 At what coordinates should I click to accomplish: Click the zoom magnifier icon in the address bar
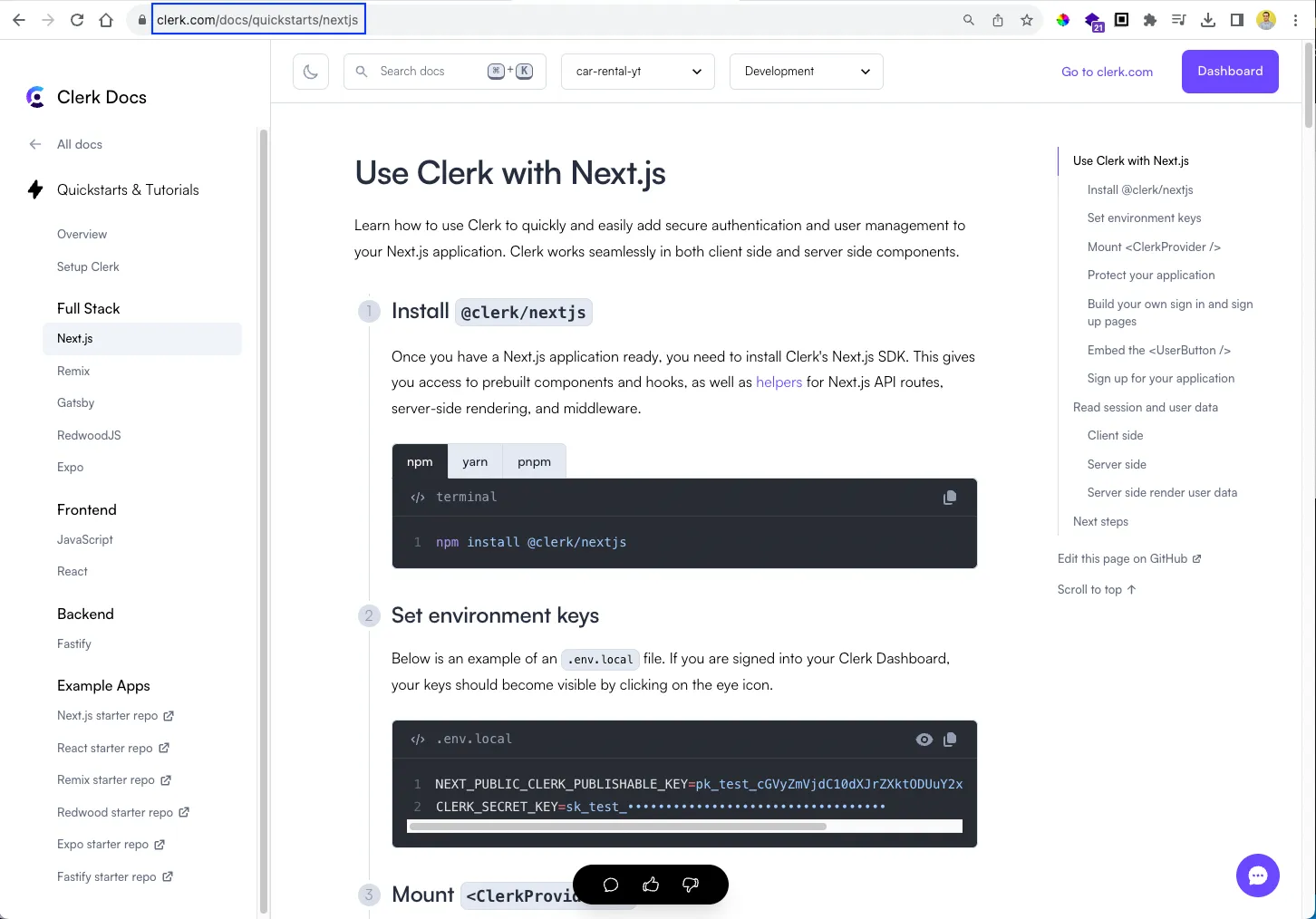click(969, 20)
